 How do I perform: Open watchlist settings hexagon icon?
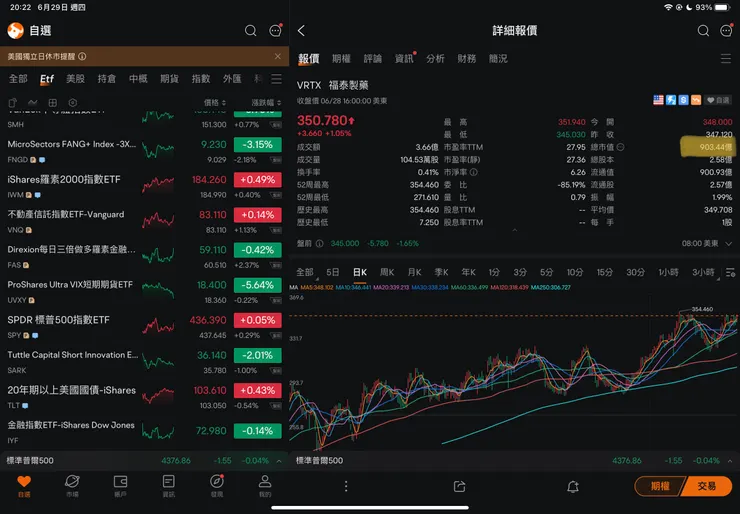73,102
